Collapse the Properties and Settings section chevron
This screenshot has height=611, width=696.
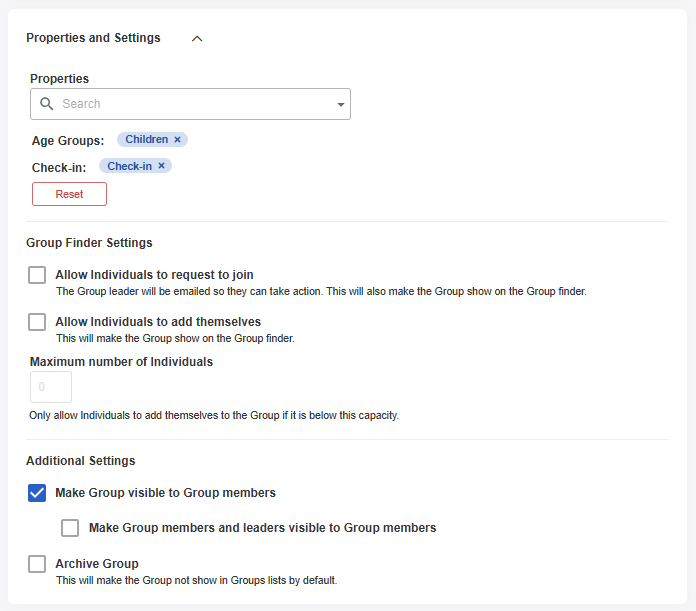click(x=197, y=39)
